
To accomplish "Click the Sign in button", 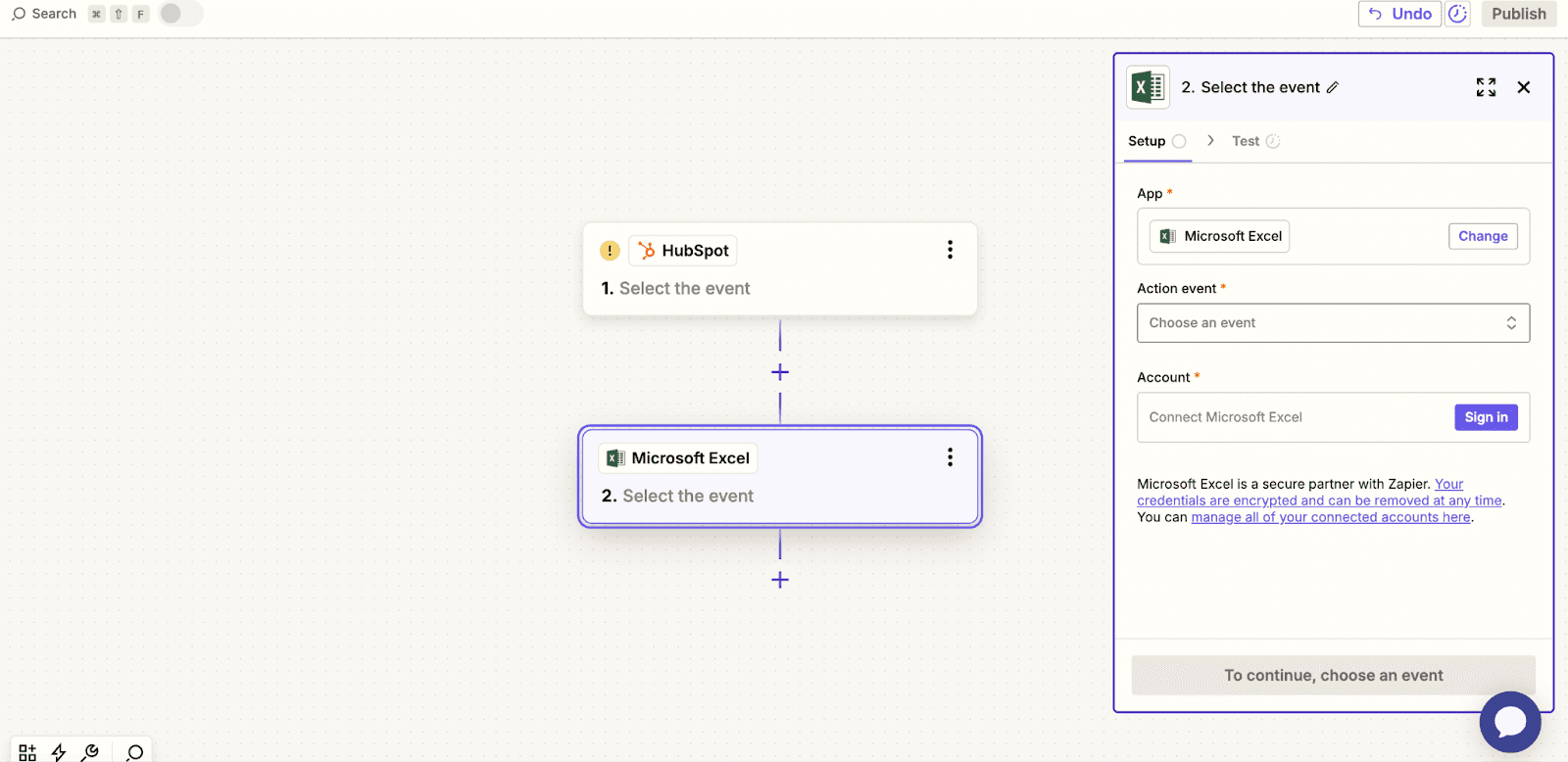I will point(1486,417).
